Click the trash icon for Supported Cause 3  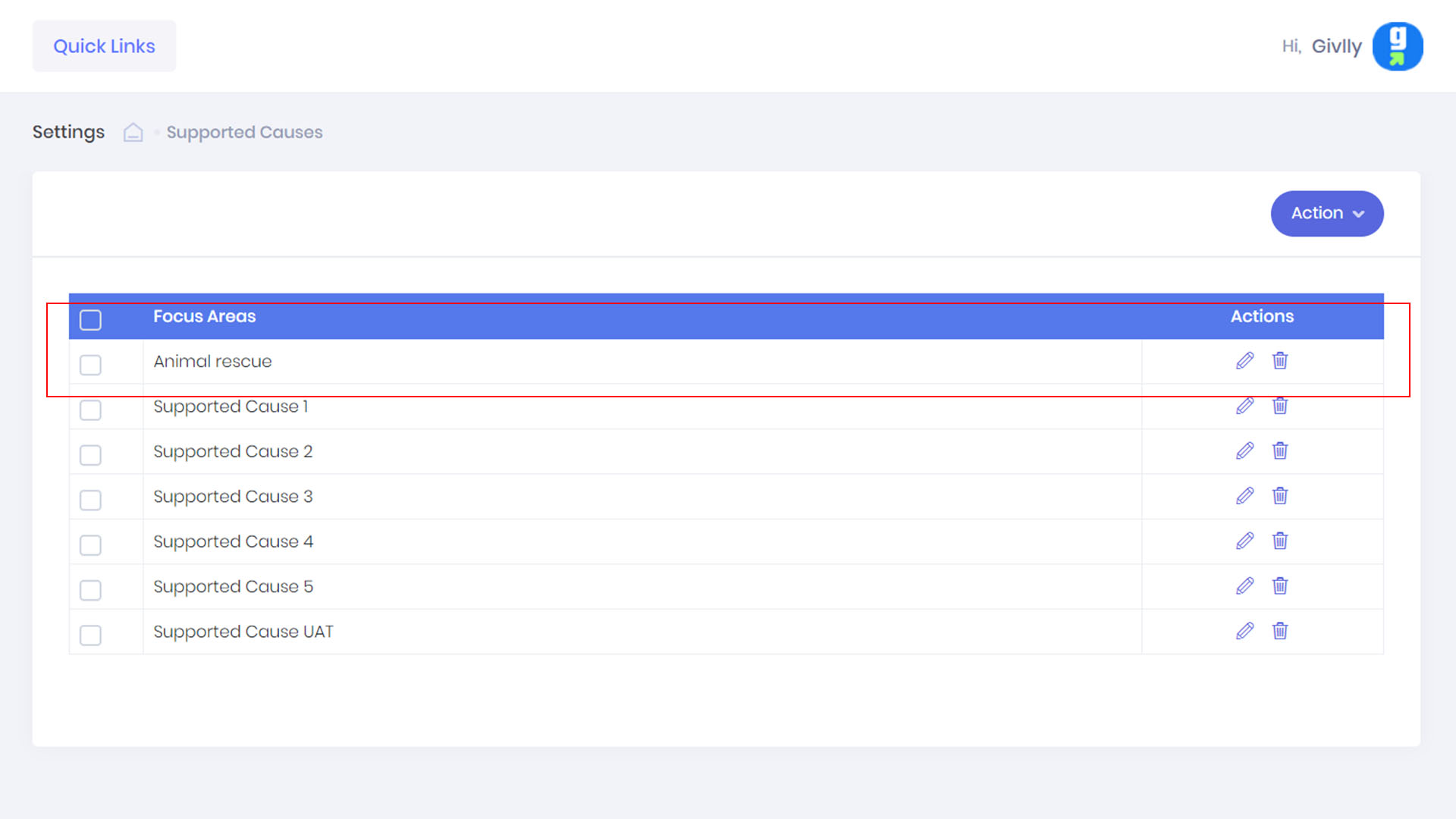(1280, 496)
